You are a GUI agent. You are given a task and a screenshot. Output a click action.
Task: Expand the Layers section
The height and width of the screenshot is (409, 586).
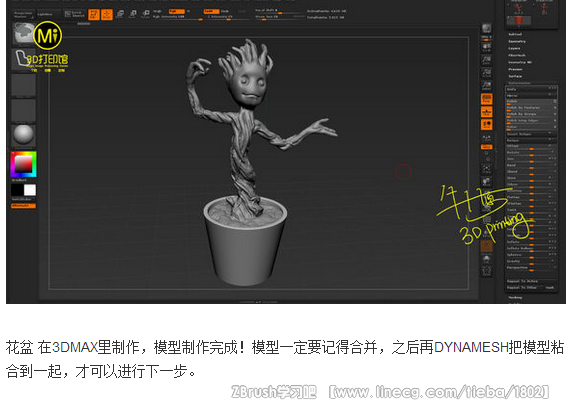(514, 48)
